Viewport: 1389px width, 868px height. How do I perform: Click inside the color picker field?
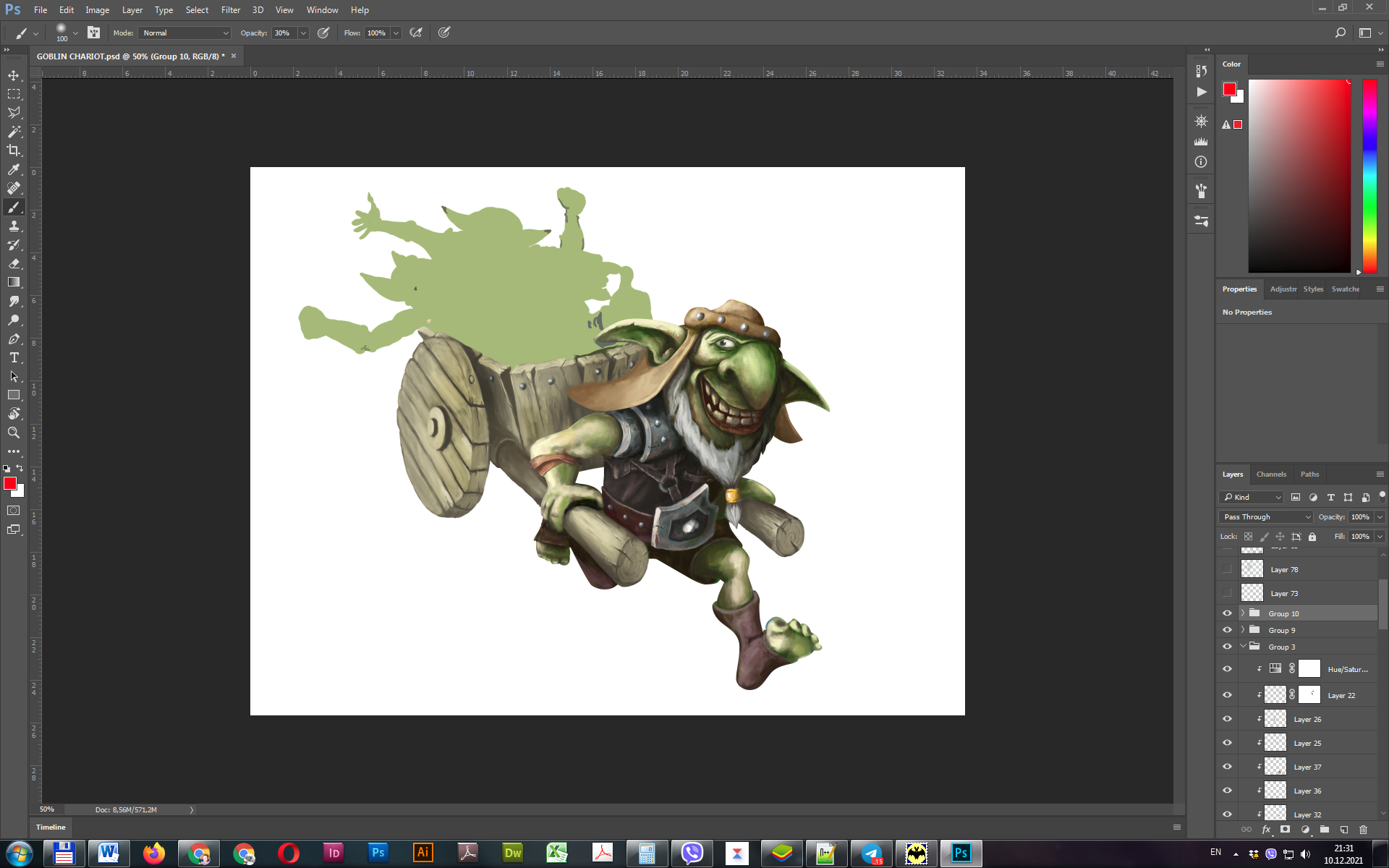click(x=1299, y=176)
